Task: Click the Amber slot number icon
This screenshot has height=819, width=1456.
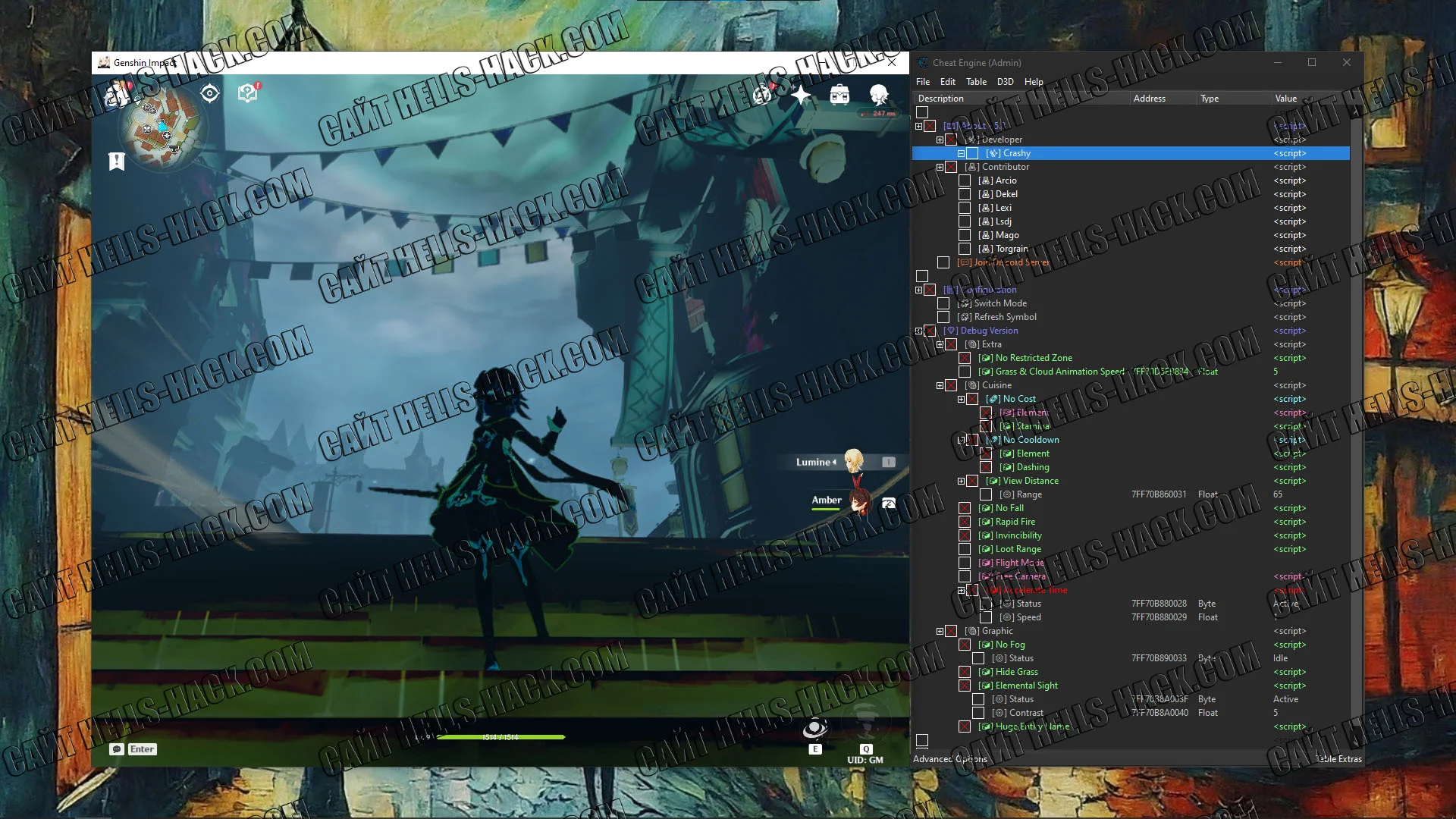Action: (889, 503)
